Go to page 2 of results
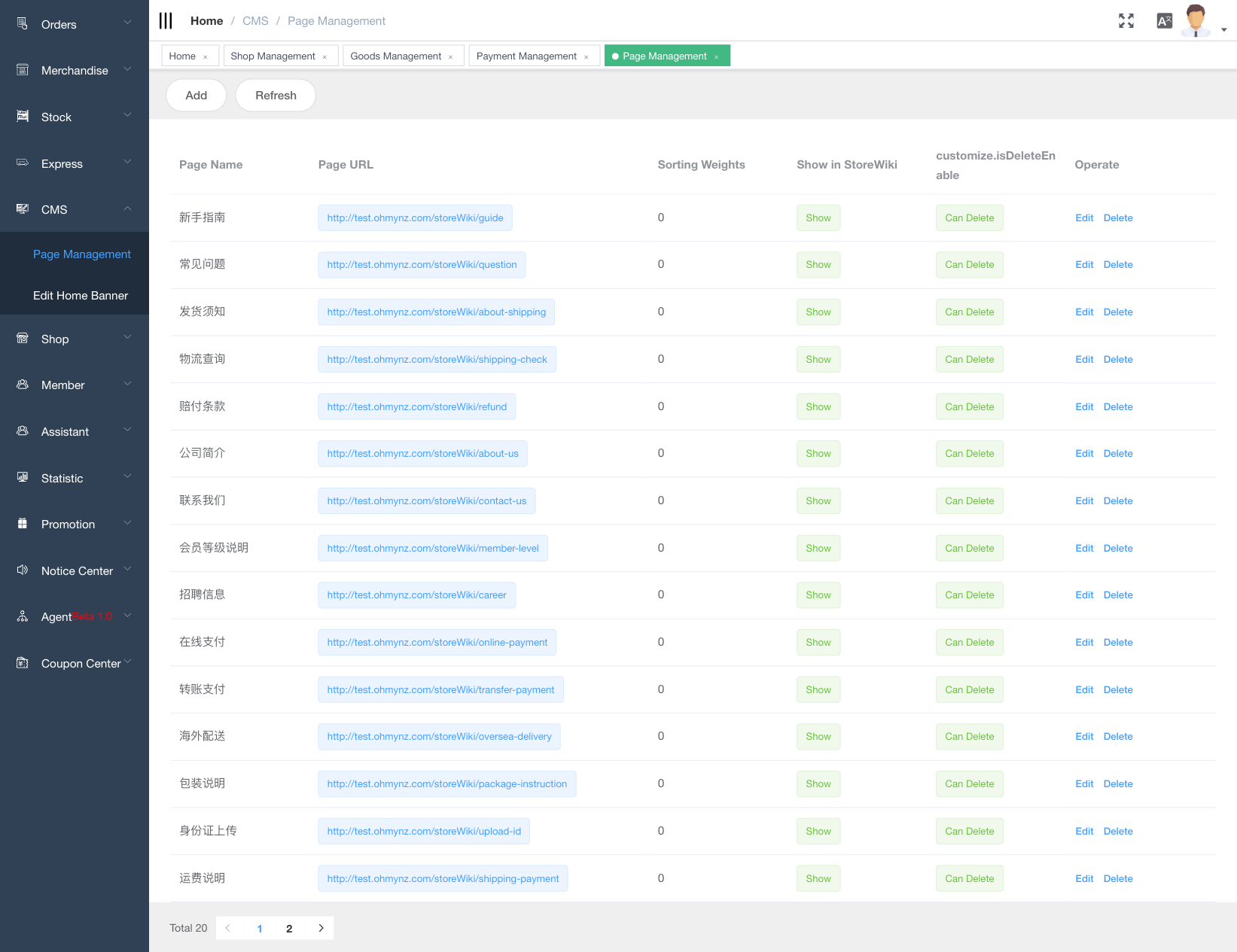 click(289, 929)
